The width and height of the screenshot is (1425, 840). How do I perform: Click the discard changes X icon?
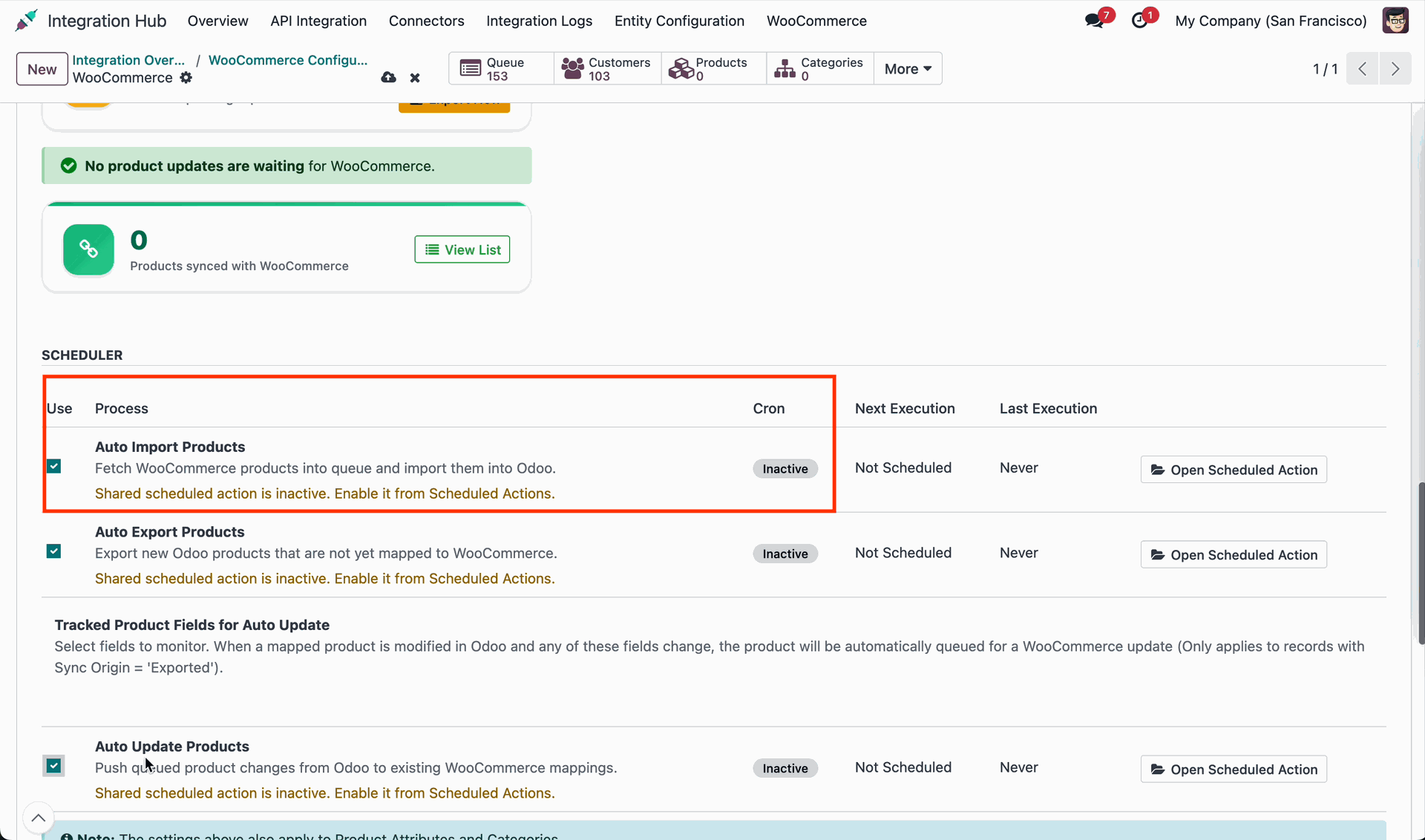pos(415,78)
